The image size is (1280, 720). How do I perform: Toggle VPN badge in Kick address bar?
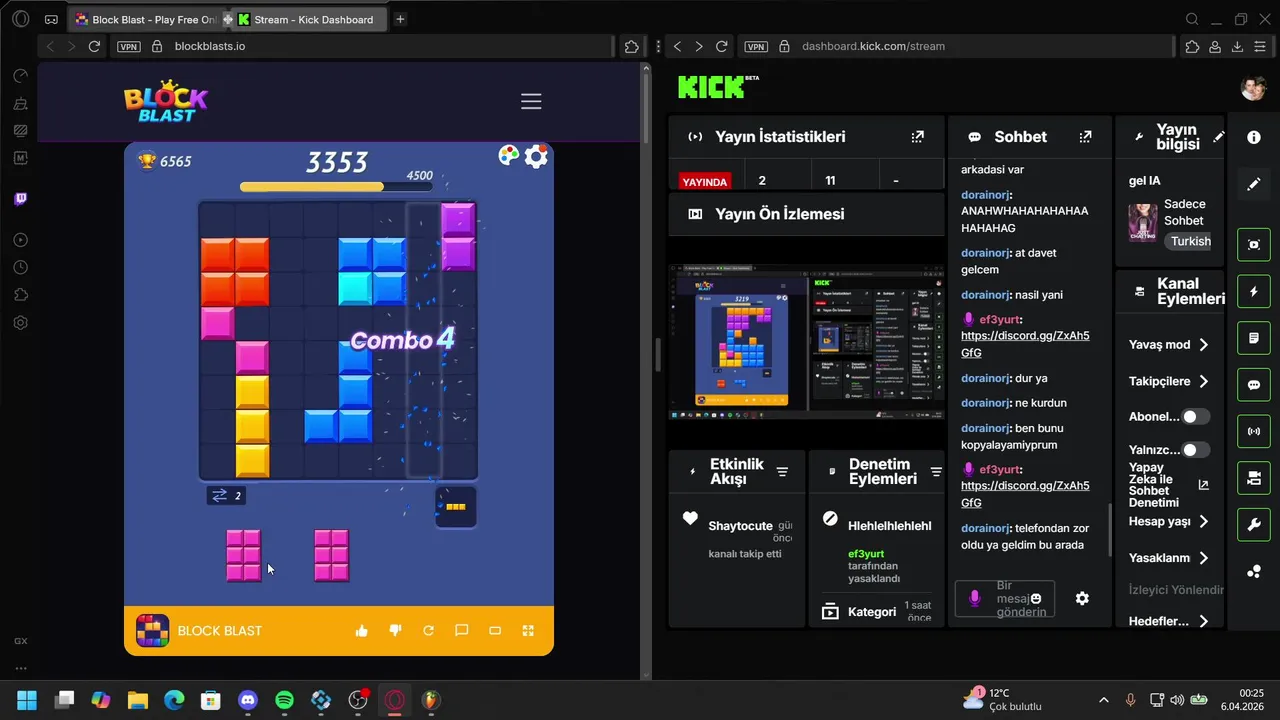[x=756, y=46]
